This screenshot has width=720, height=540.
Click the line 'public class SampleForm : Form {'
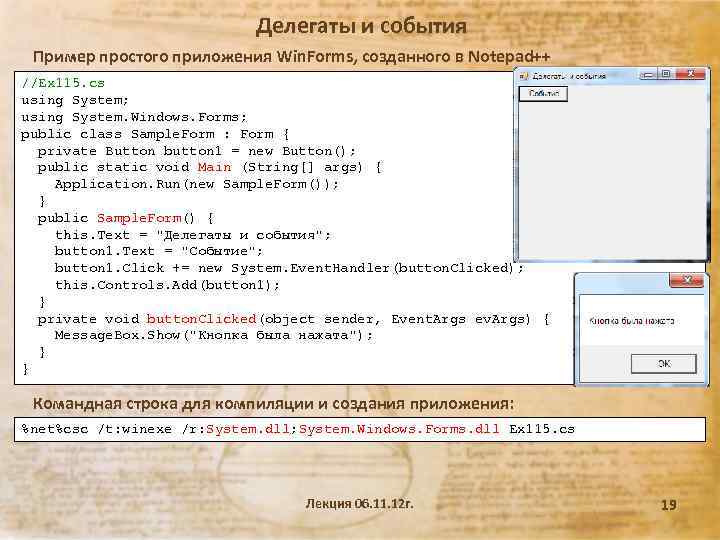pyautogui.click(x=155, y=134)
